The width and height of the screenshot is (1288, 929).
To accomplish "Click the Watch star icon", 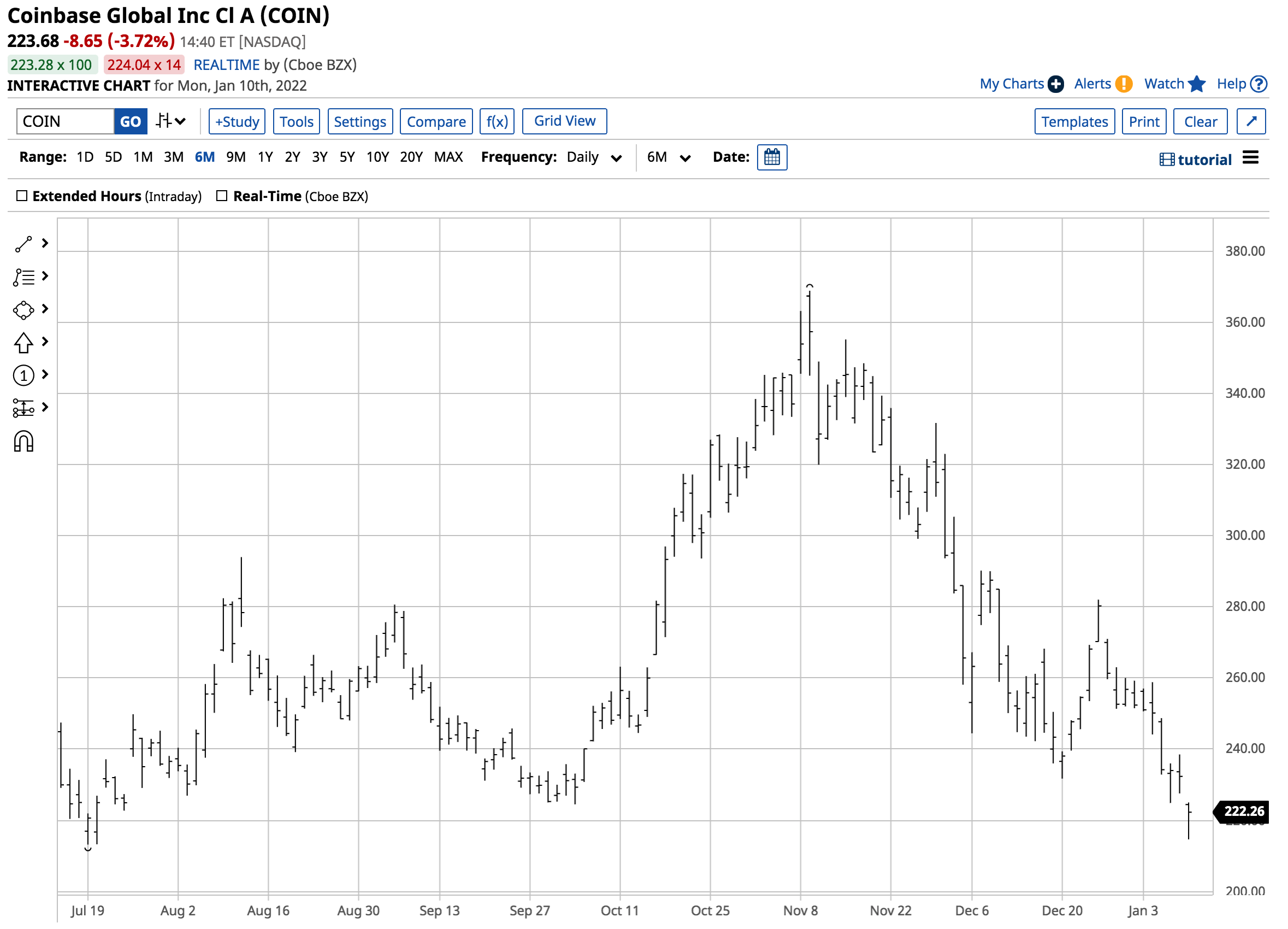I will tap(1197, 84).
